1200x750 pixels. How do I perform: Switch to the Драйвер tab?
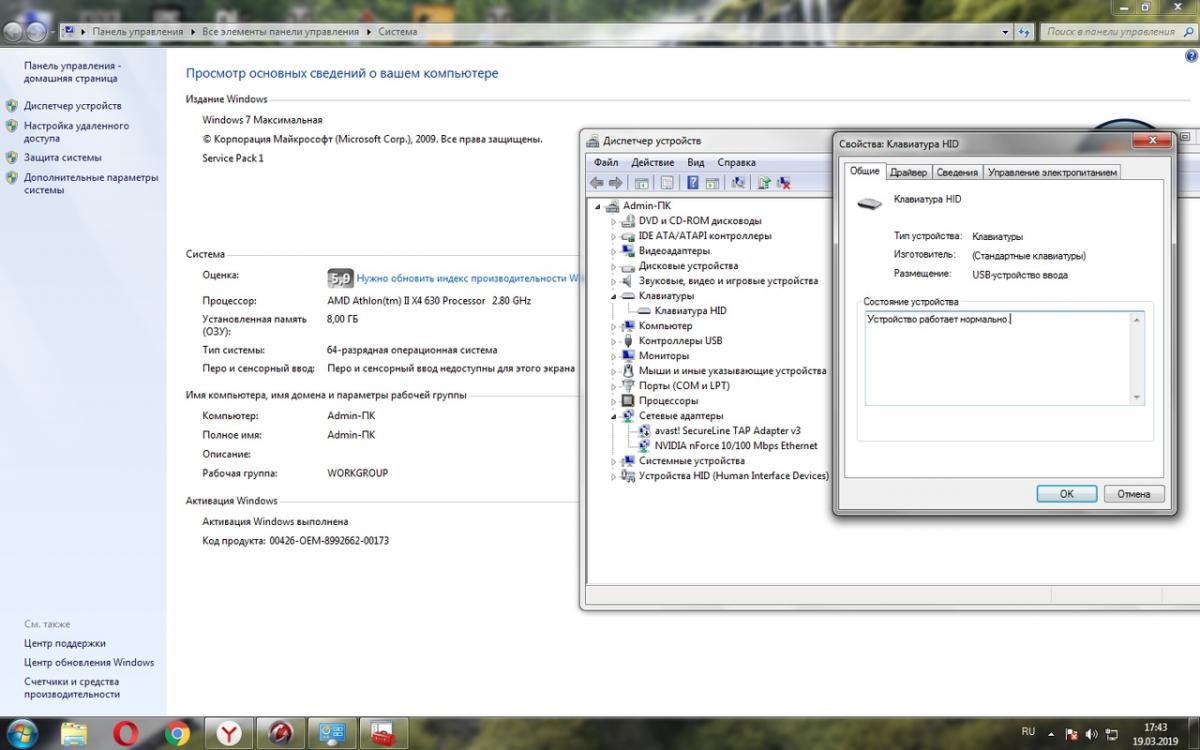[x=908, y=172]
